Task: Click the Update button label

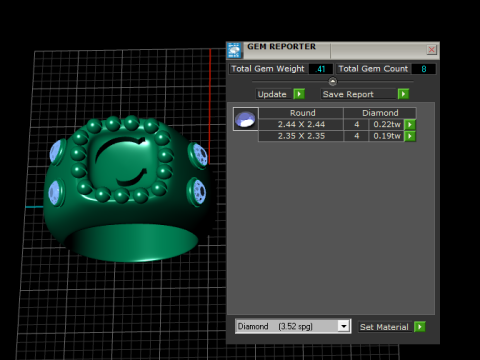Action: point(272,94)
